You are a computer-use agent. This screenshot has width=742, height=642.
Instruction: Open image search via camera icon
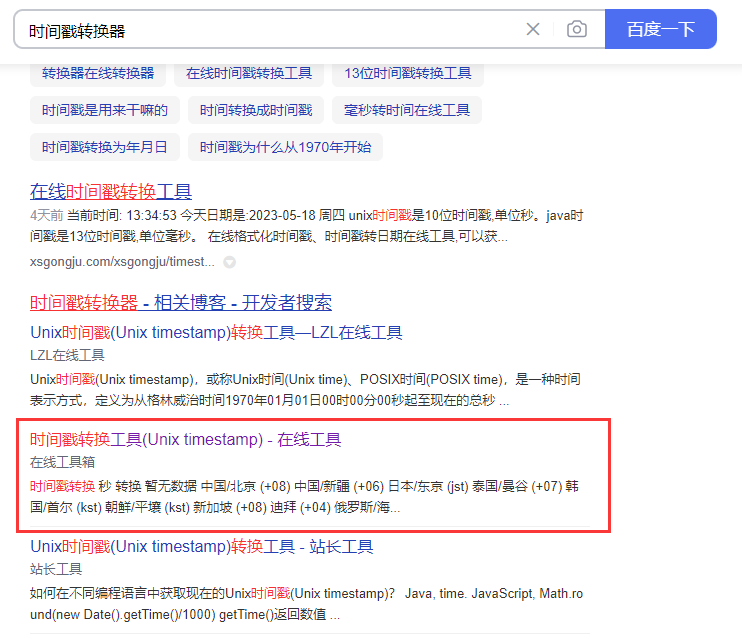(x=576, y=29)
